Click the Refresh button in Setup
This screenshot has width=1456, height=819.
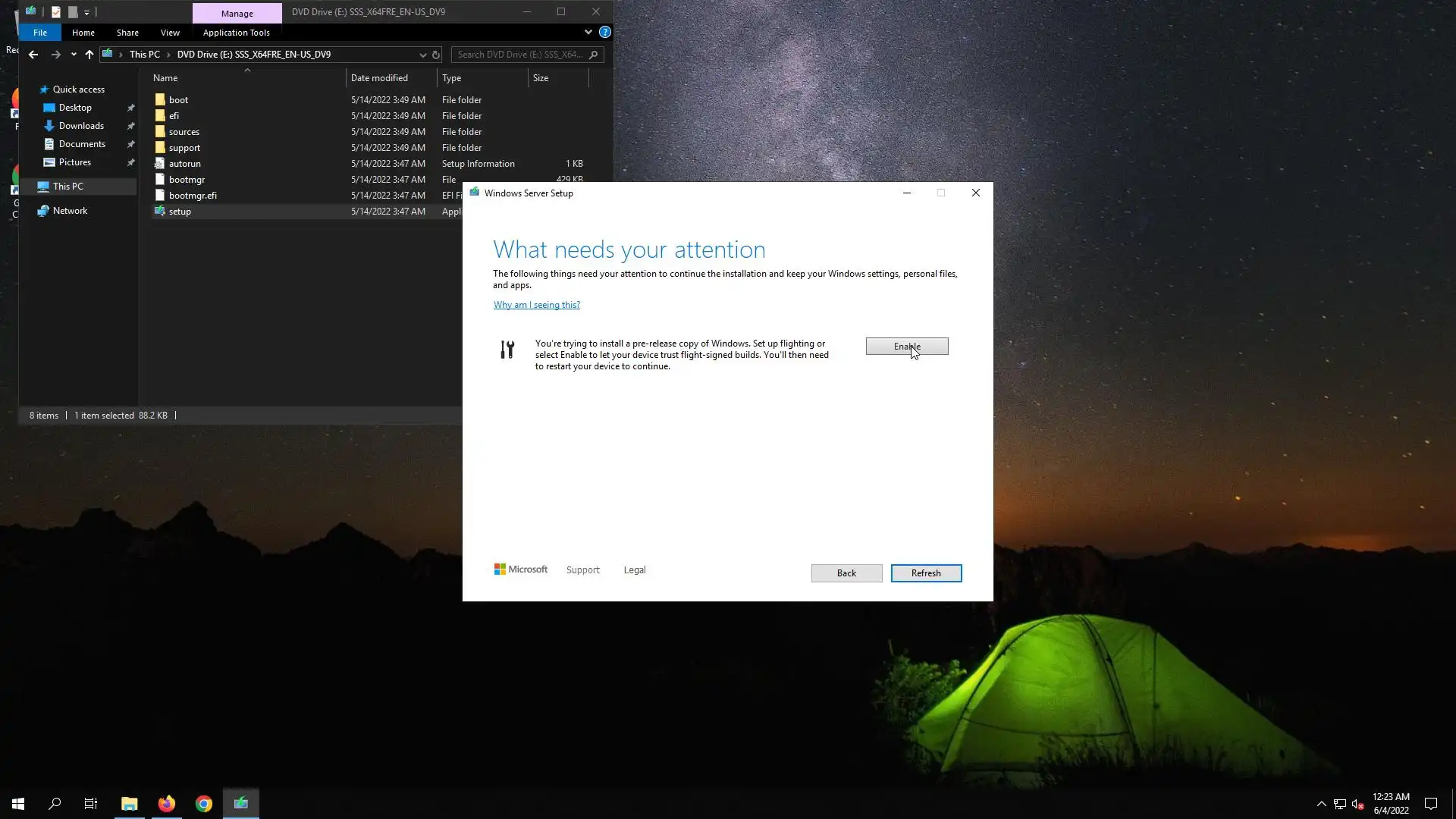[x=925, y=573]
